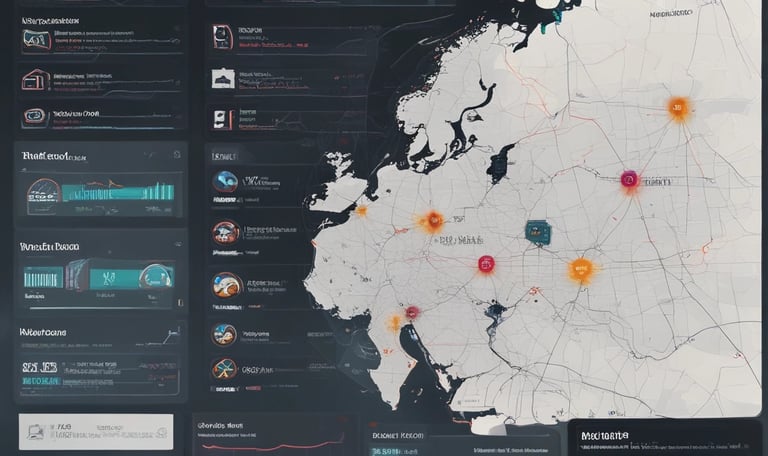Viewport: 768px width, 456px height.
Task: Click the heading above the top left list cards
Action: click(50, 21)
